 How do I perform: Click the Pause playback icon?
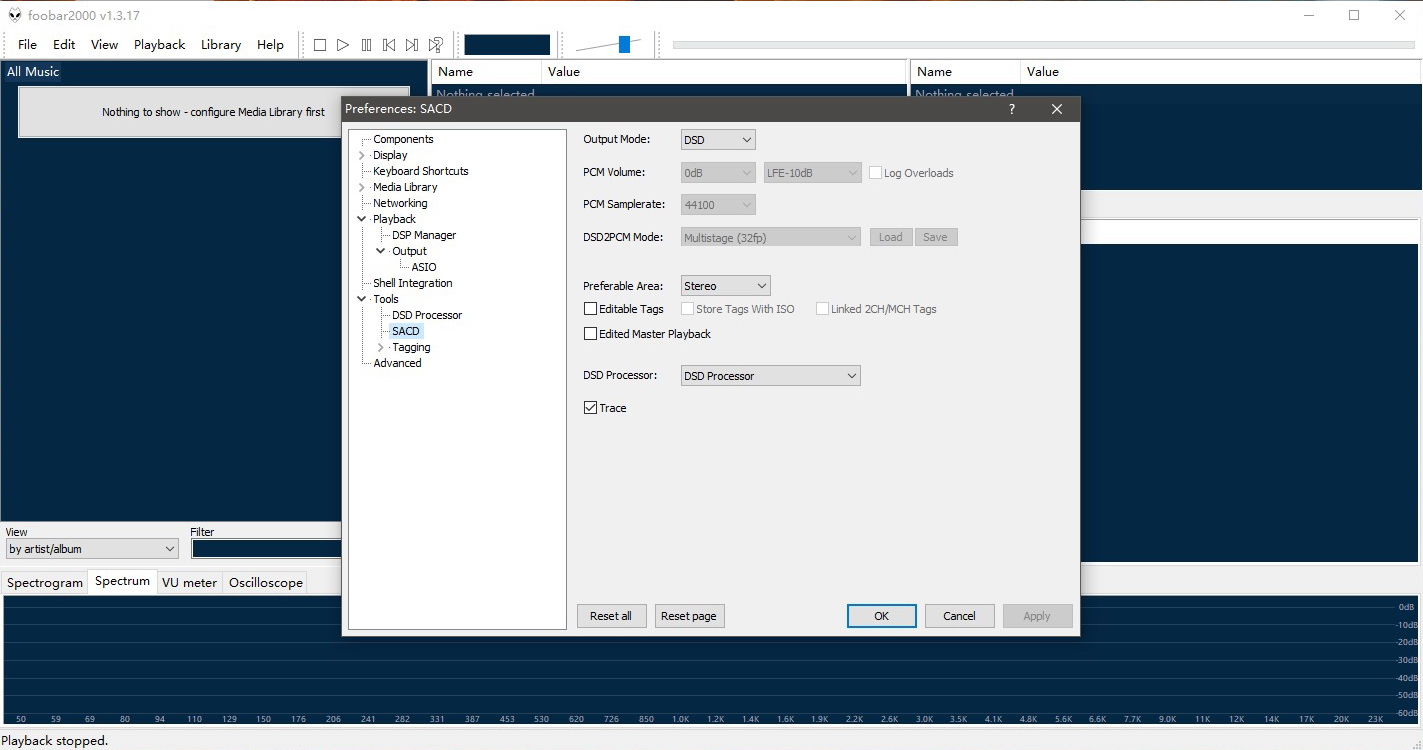pyautogui.click(x=366, y=45)
